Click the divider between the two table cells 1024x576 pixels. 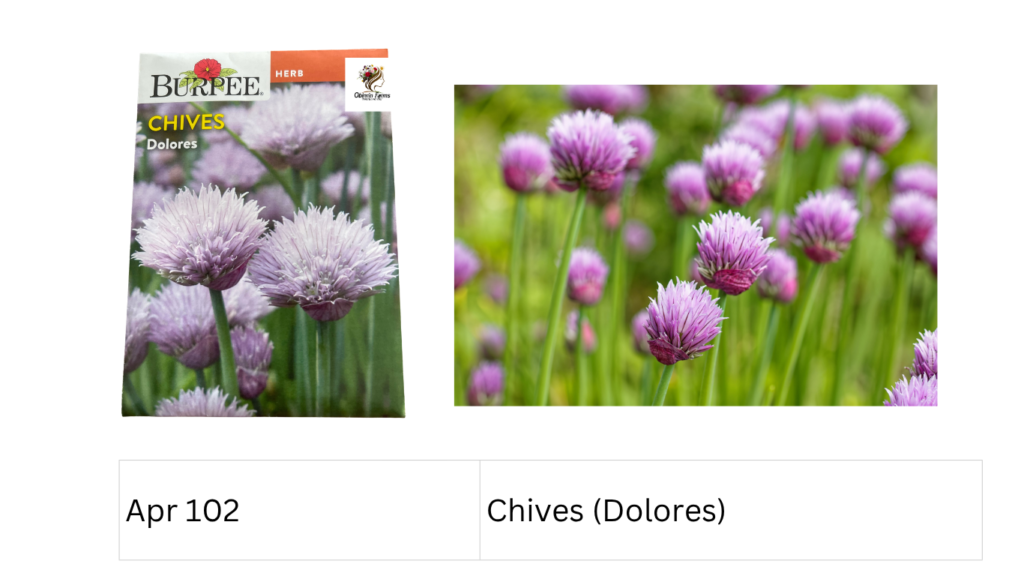(479, 510)
